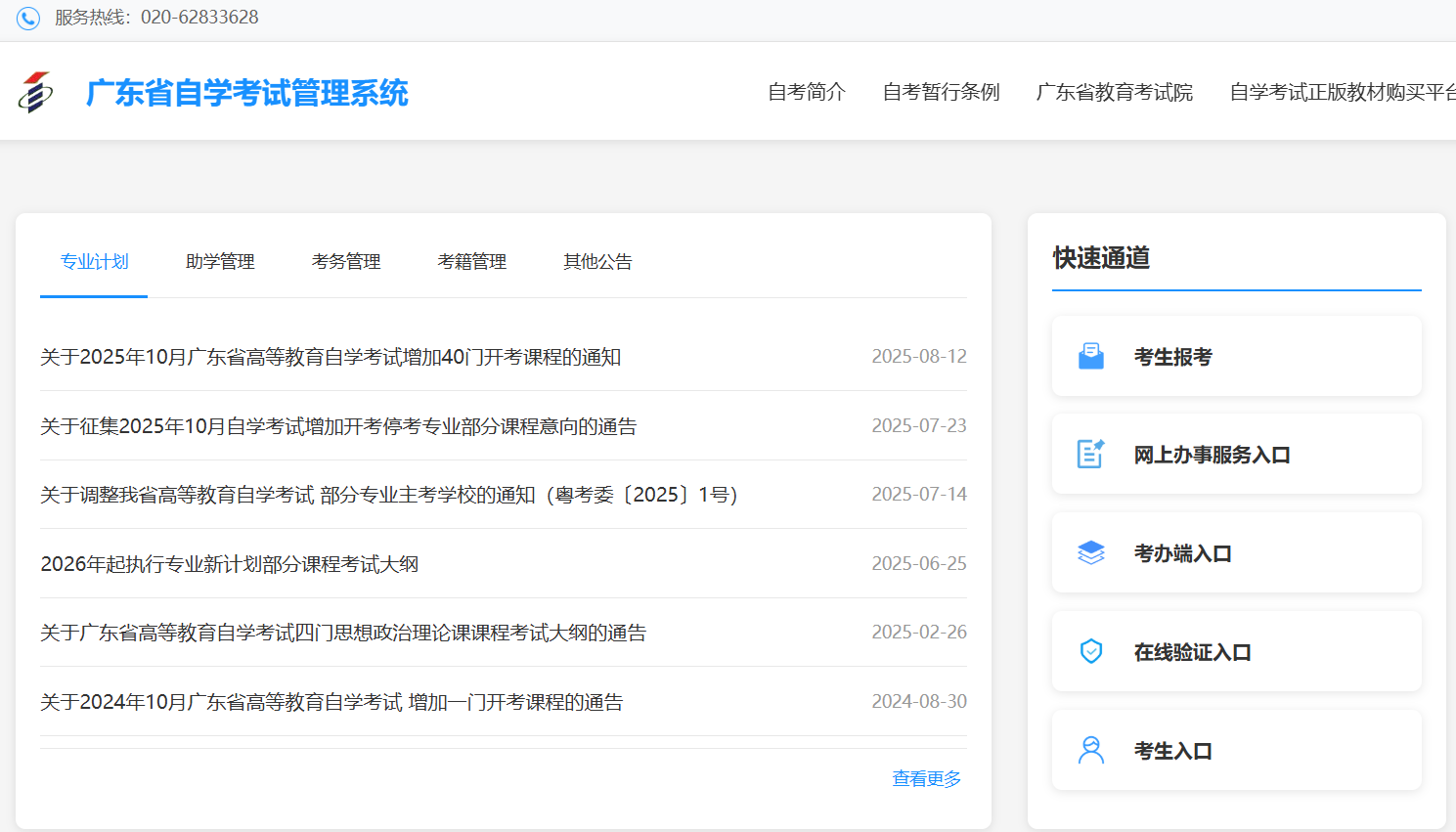Screen dimensions: 1456x832
Task: Open the notice about 2026 course exam outlines
Action: 228,563
